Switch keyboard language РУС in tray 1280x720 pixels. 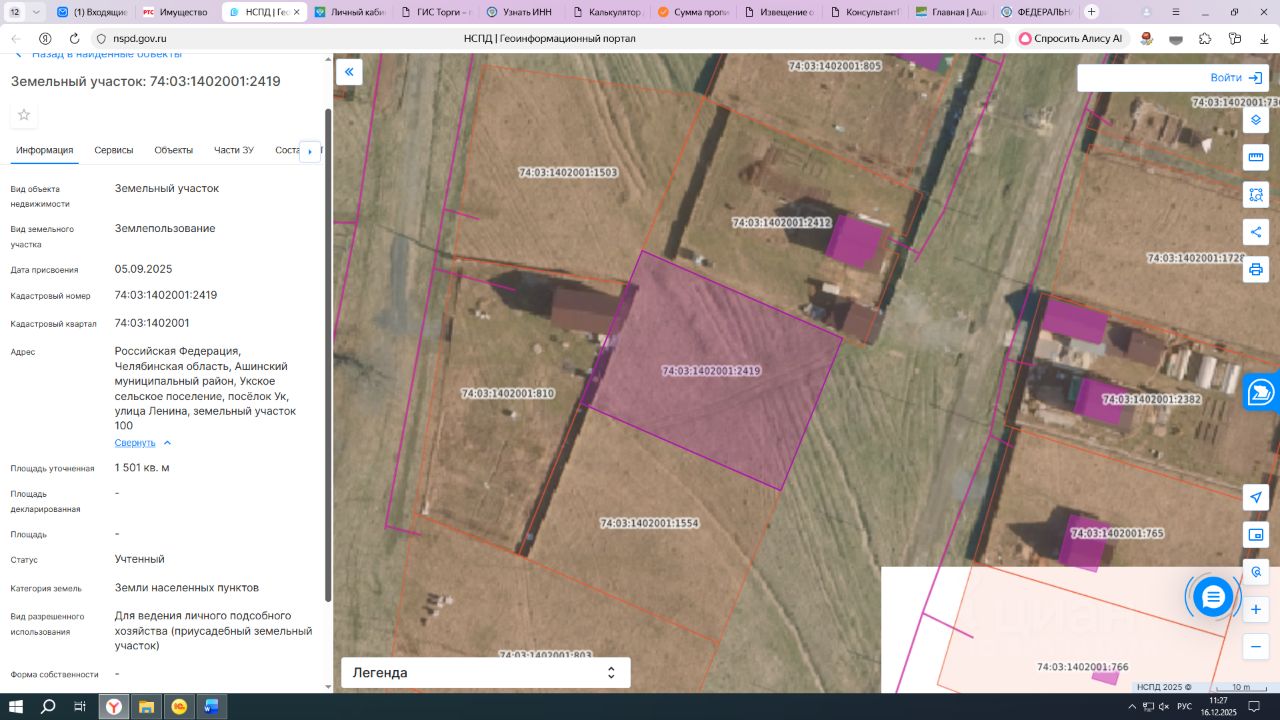click(x=1184, y=707)
